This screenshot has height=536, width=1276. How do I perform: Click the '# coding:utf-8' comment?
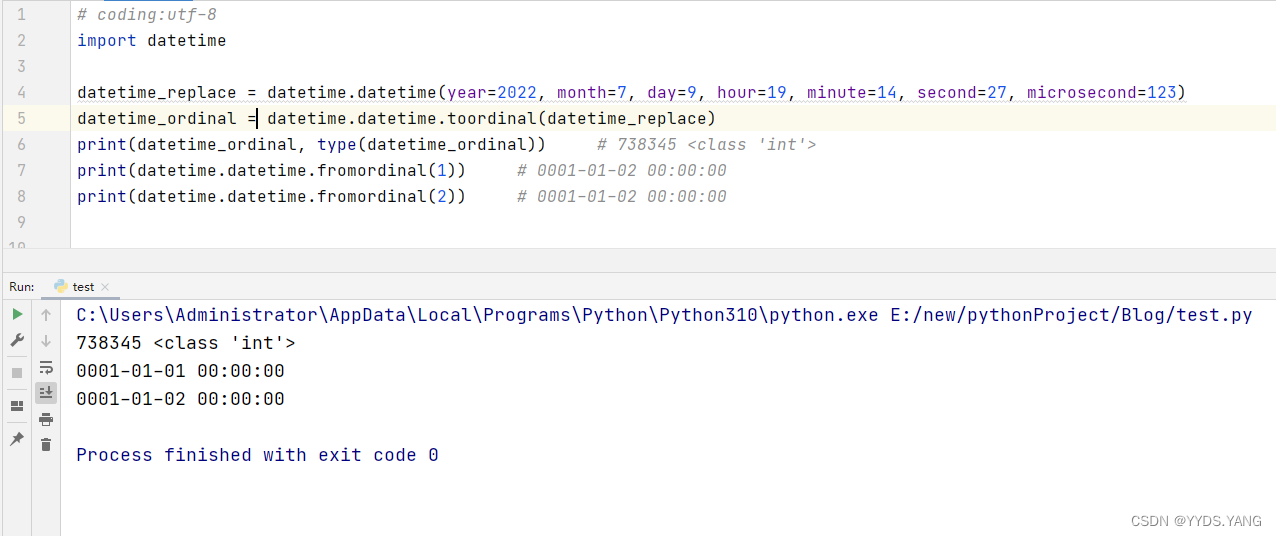point(147,15)
